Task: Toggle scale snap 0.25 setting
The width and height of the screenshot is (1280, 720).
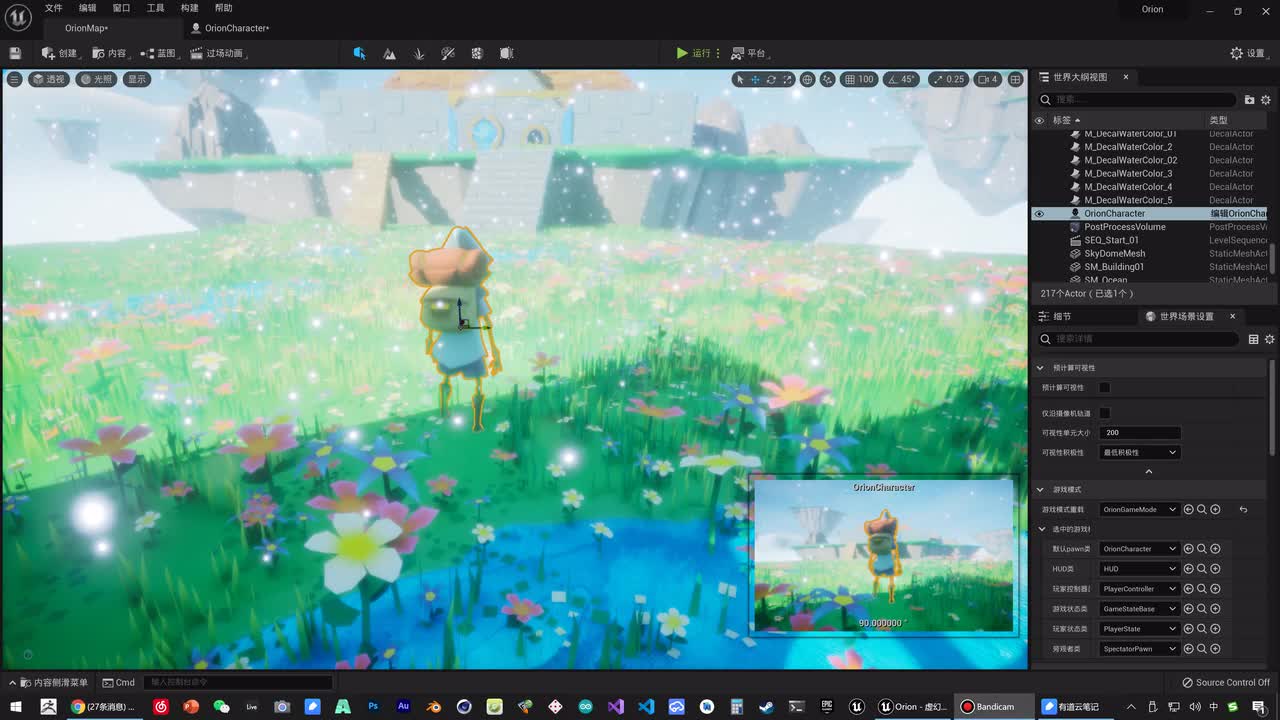Action: pyautogui.click(x=949, y=79)
